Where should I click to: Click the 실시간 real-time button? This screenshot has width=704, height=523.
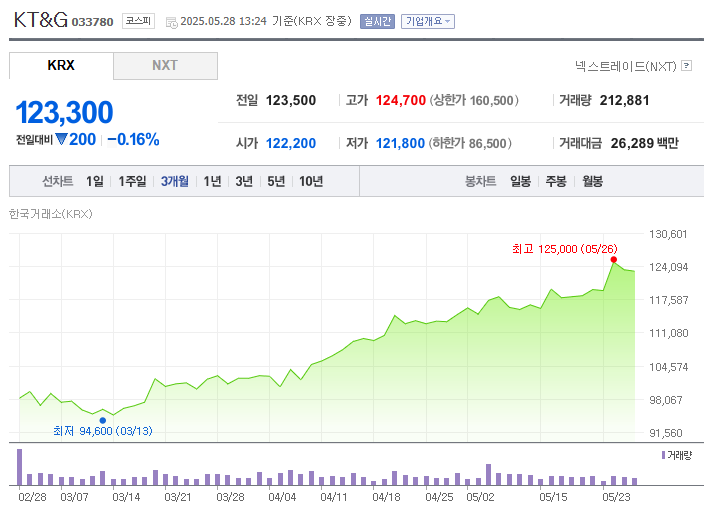[377, 21]
